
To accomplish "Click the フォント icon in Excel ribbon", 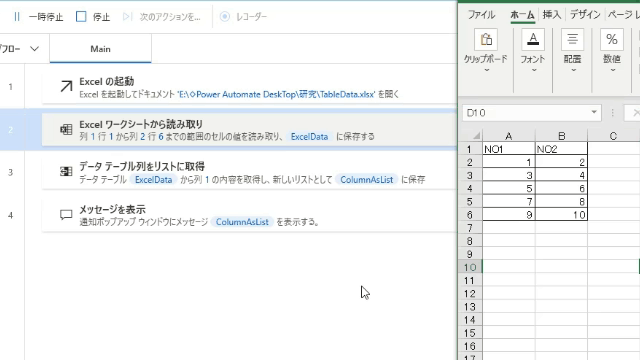I will click(533, 39).
